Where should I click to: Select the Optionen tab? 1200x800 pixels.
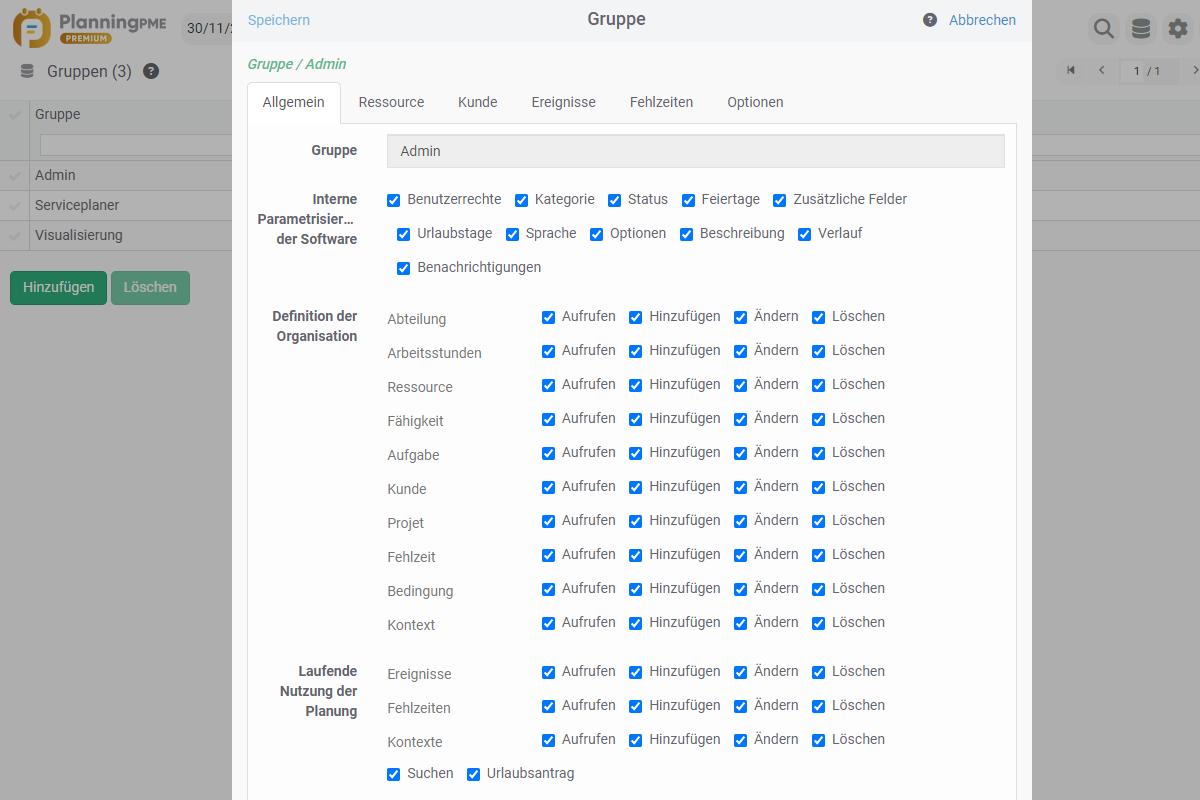click(x=755, y=102)
